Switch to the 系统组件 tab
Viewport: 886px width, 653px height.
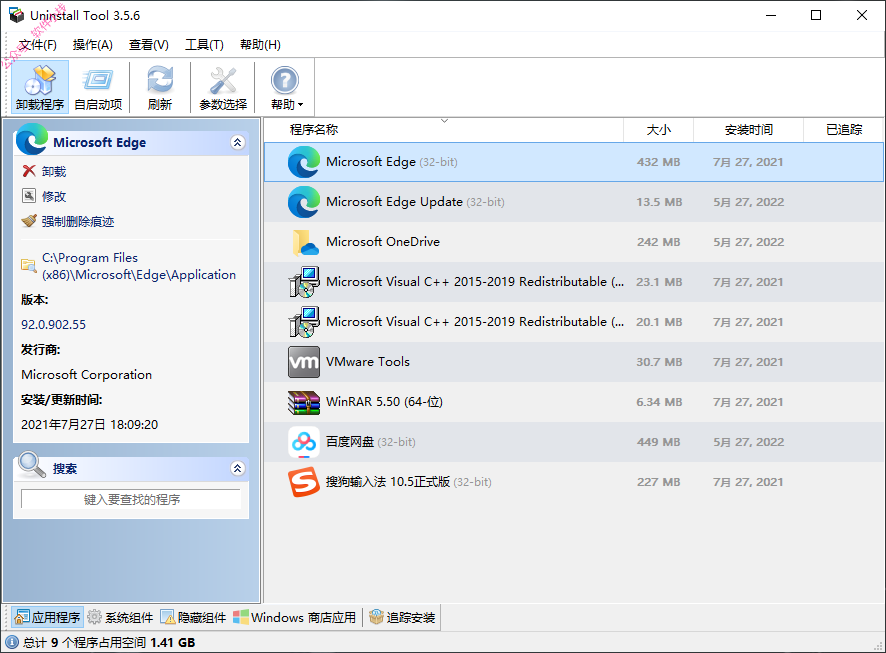[121, 617]
